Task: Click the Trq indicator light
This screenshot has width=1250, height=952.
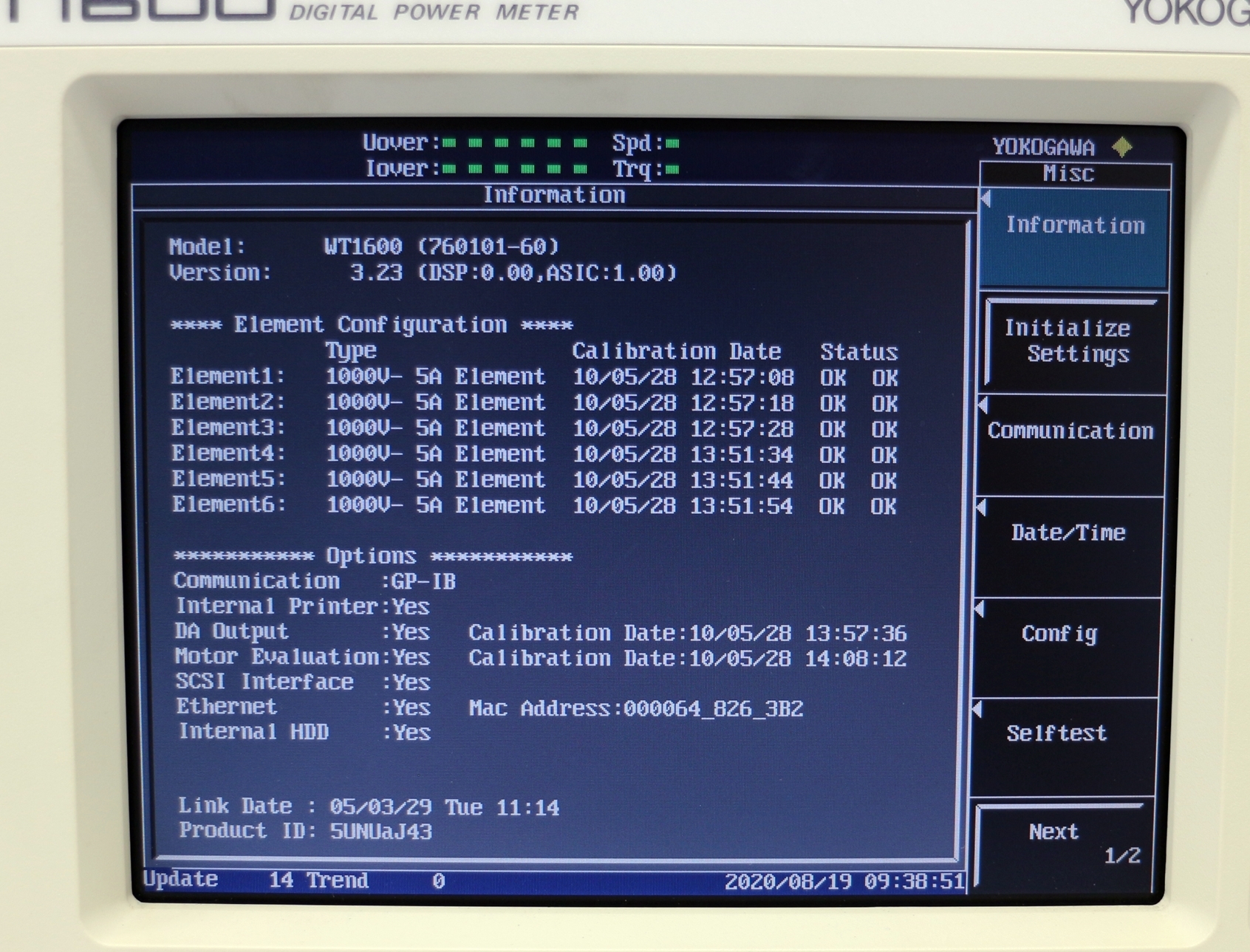Action: pyautogui.click(x=672, y=170)
